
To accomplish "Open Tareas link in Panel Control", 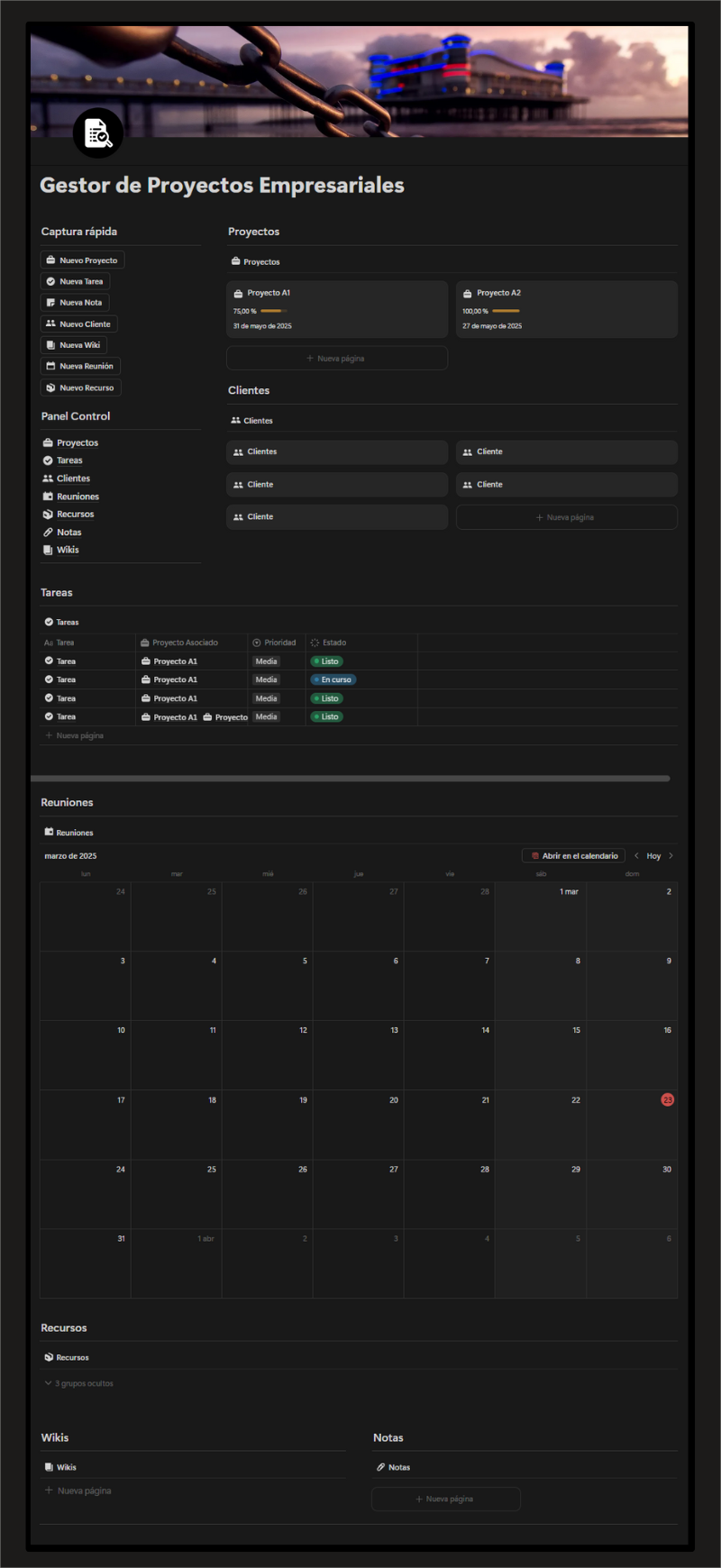I will click(x=62, y=460).
